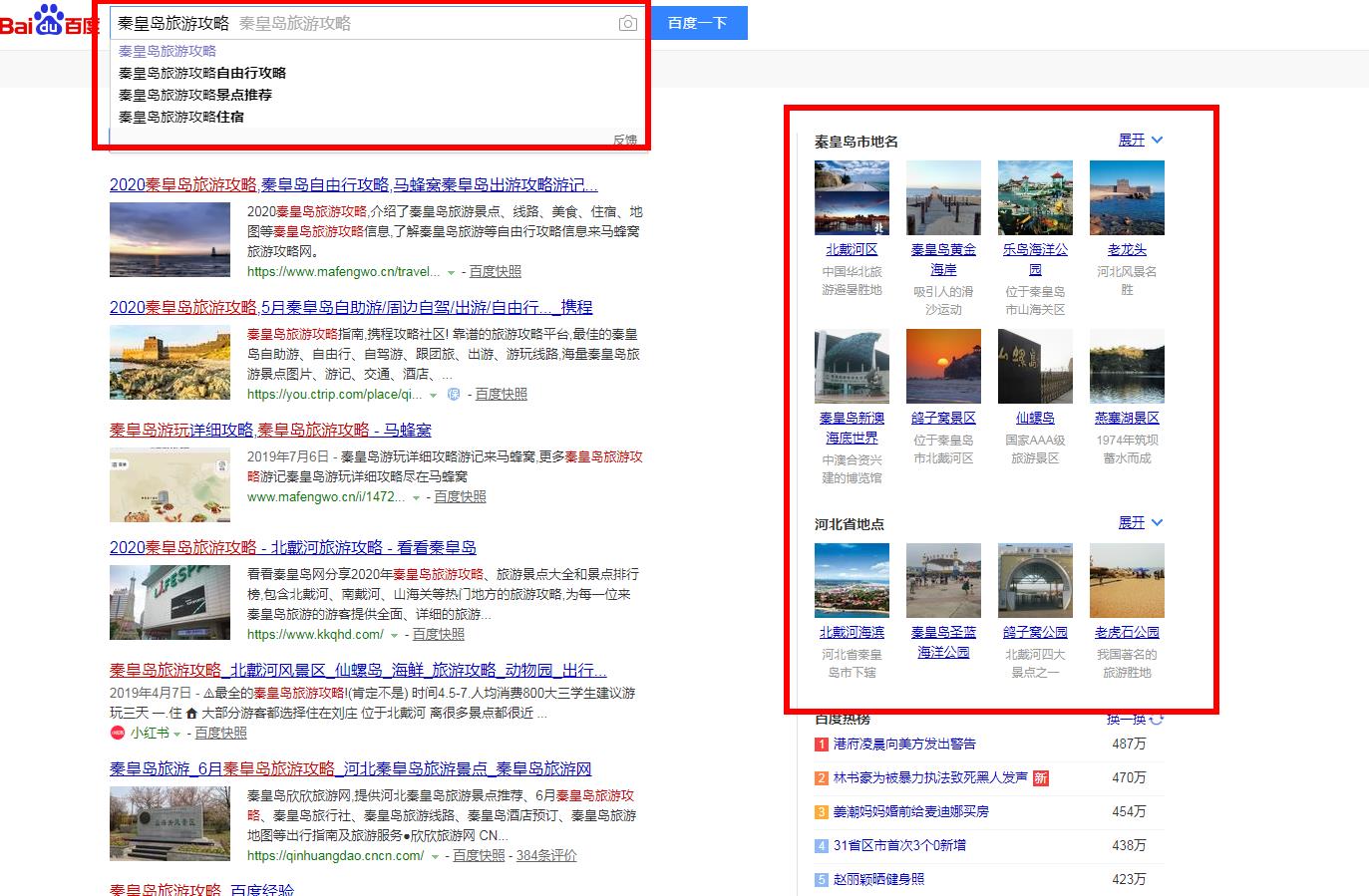Screen dimensions: 1369x896
Task: Expand dropdown arrow beside qinhuangdao.cncn.com URL
Action: 435,856
